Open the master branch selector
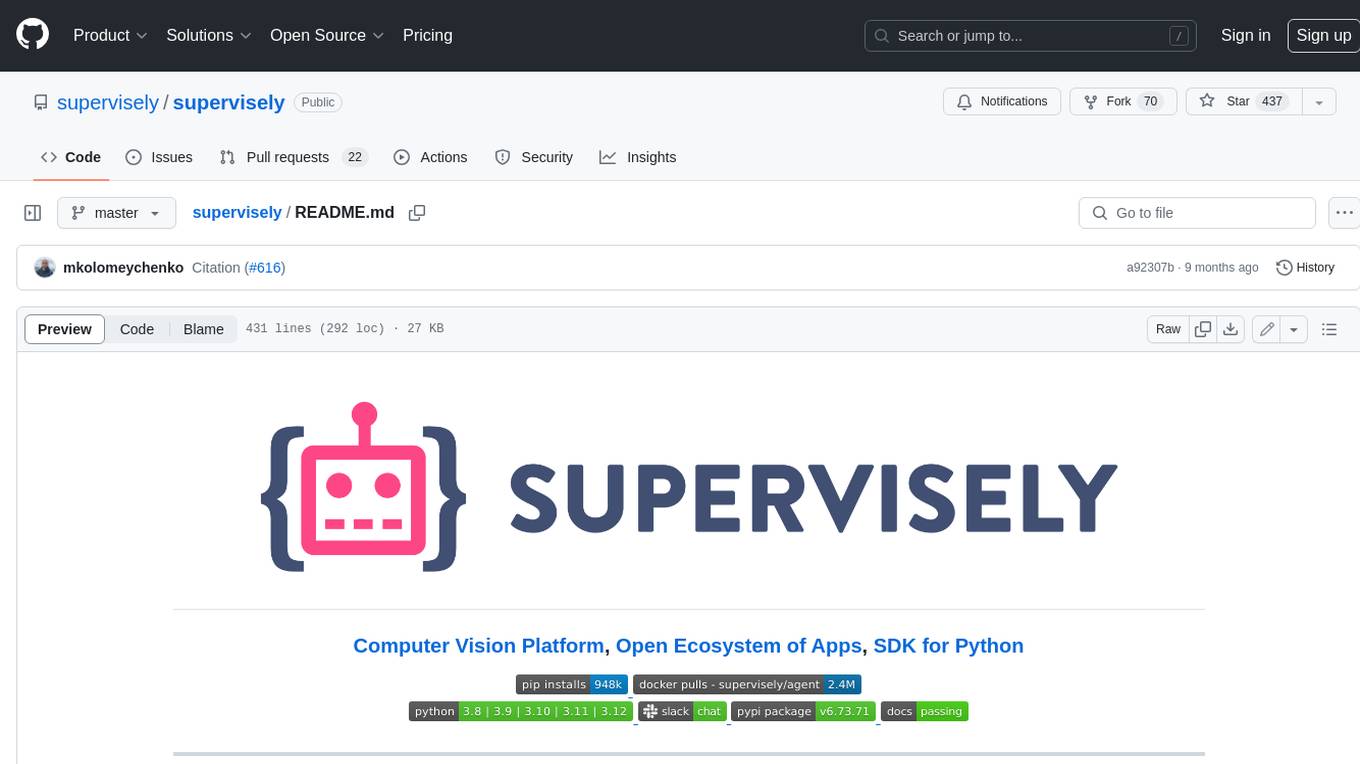 [116, 213]
